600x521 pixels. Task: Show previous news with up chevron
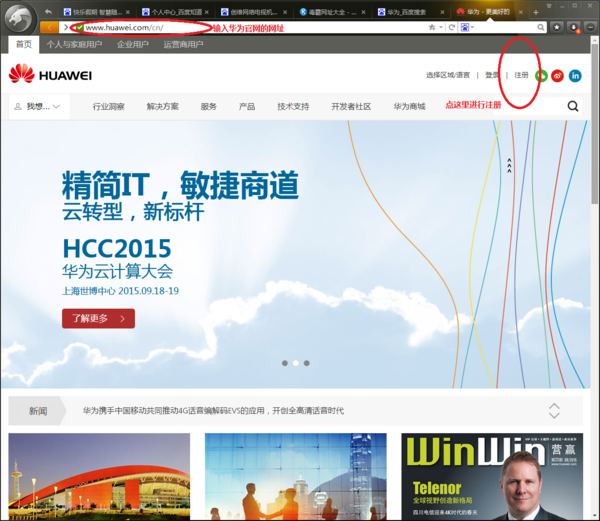coord(554,406)
